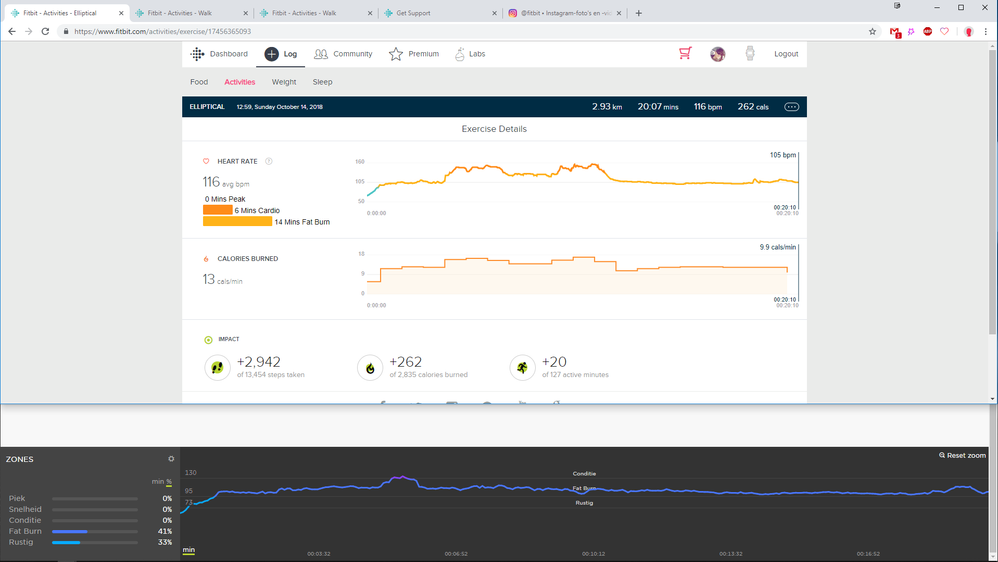Click the AdBlock Plus extension icon
This screenshot has width=998, height=562.
click(x=927, y=31)
